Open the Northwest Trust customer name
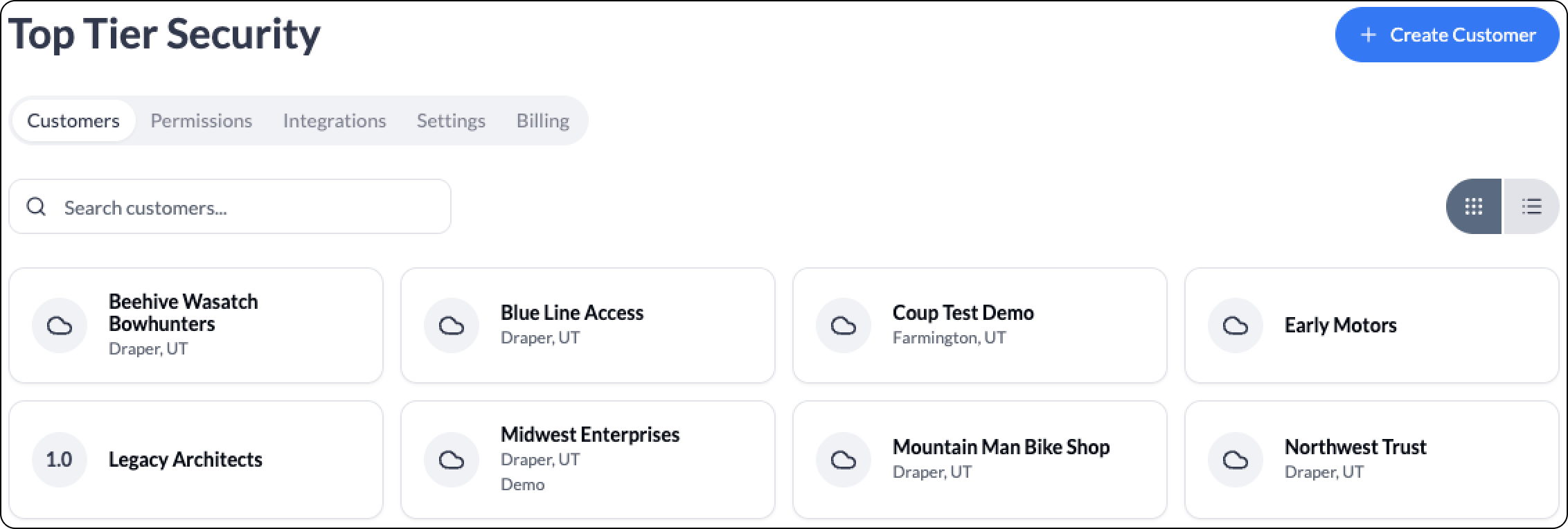 coord(1355,447)
